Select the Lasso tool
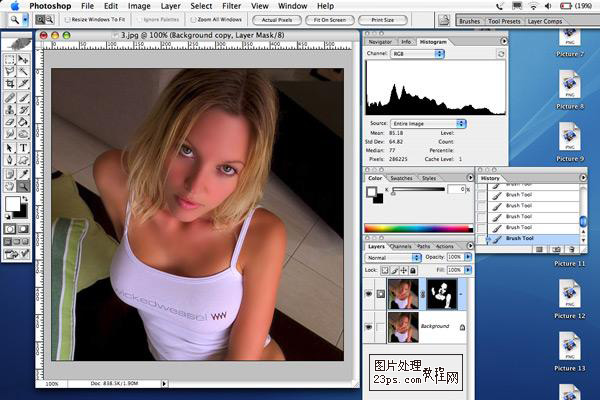This screenshot has width=600, height=400. pyautogui.click(x=10, y=71)
